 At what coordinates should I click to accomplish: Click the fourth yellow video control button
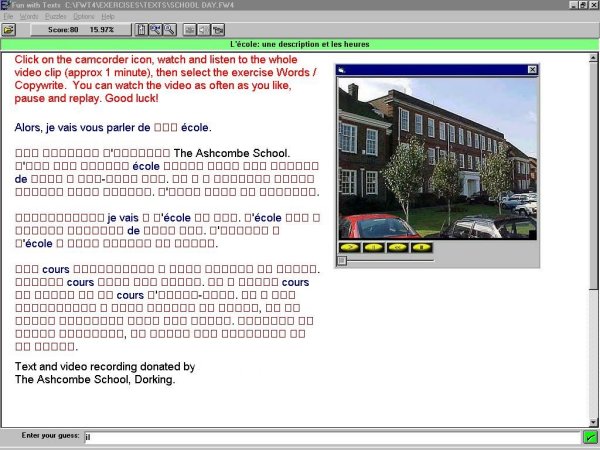[x=420, y=246]
